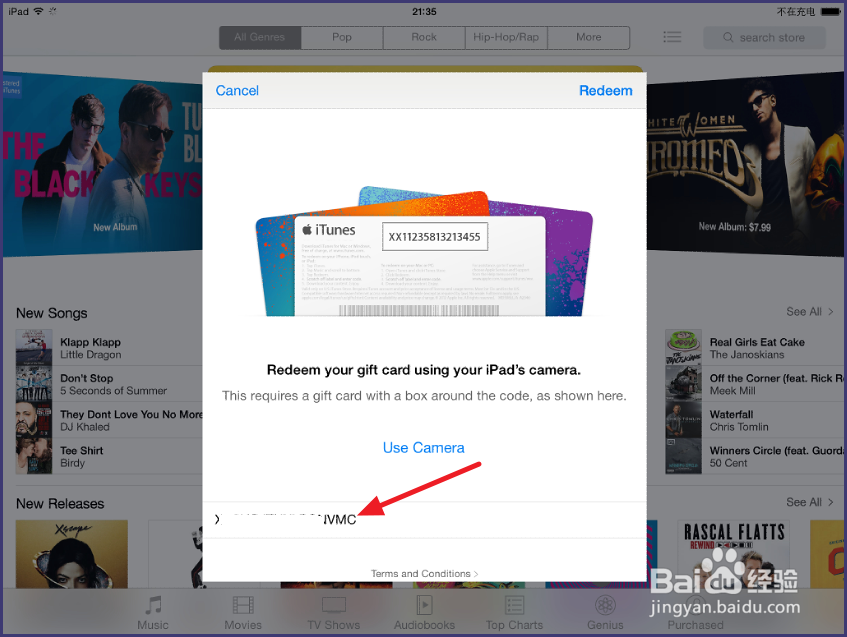The height and width of the screenshot is (637, 847).
Task: Open They Dont Love You No More artwork
Action: pos(34,420)
